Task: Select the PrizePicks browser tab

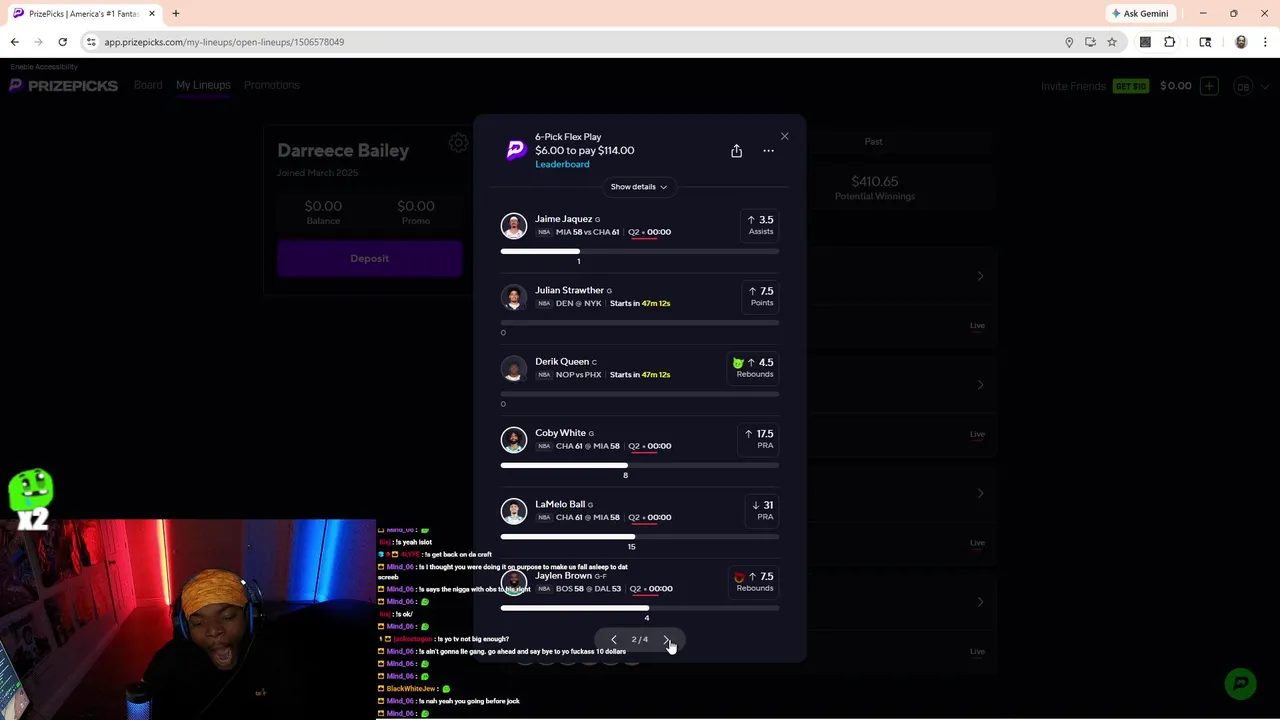Action: click(x=83, y=14)
